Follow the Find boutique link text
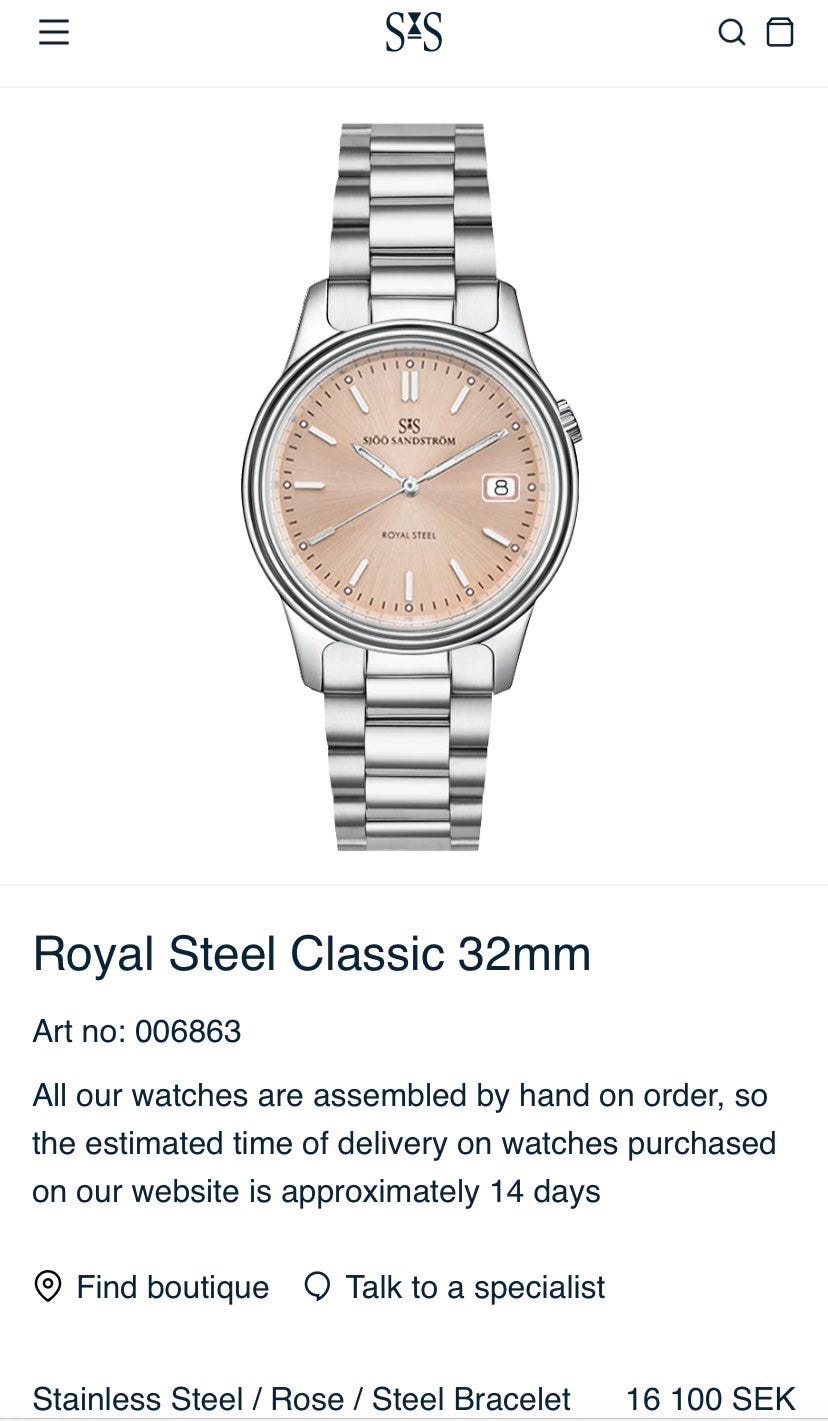828x1421 pixels. [173, 1287]
